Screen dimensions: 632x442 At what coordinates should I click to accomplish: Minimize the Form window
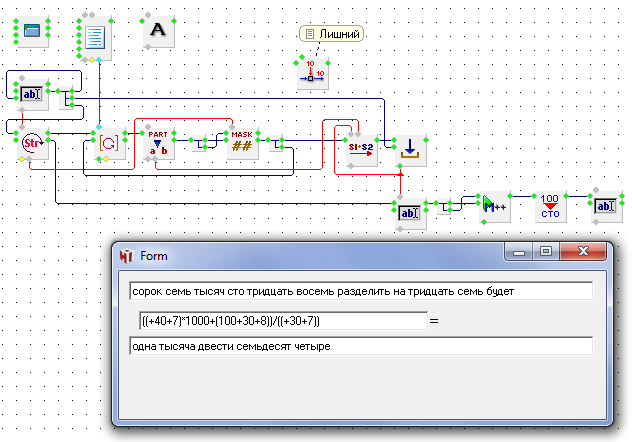pyautogui.click(x=520, y=254)
